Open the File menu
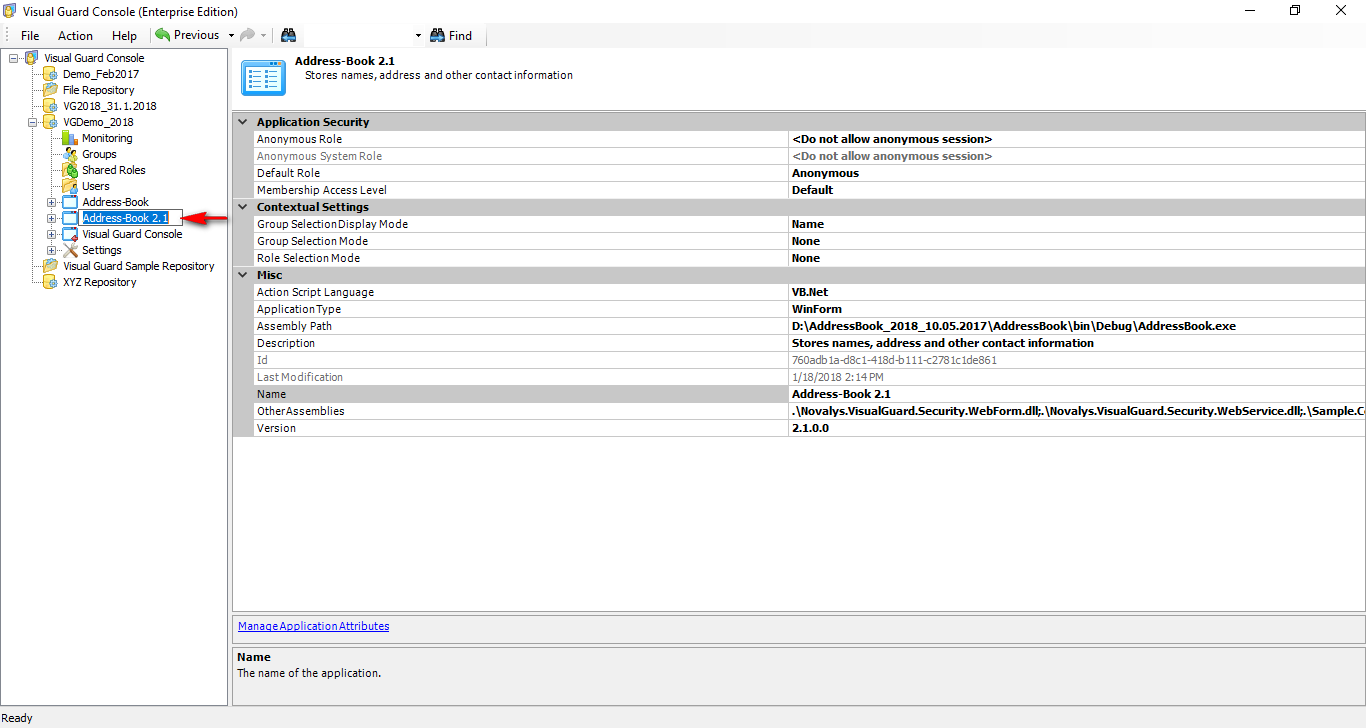 pyautogui.click(x=29, y=35)
